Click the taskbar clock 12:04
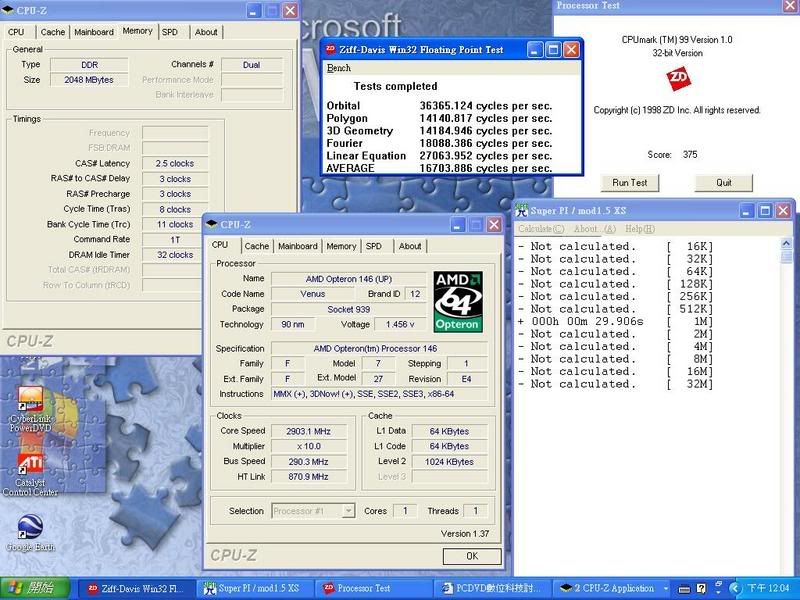Viewport: 800px width, 600px height. coord(768,588)
